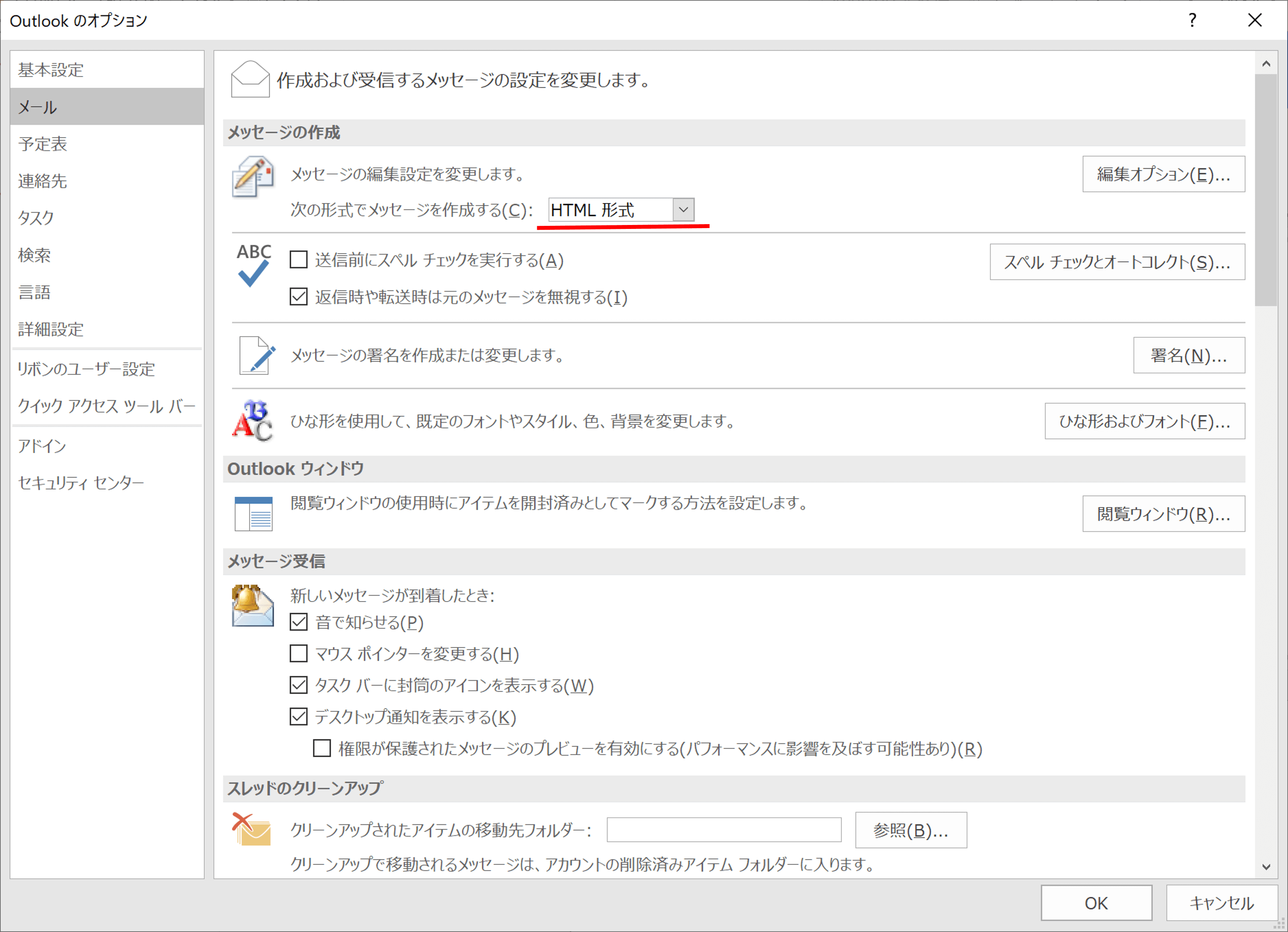Uncheck デスクトップ通知を表示する

(299, 717)
